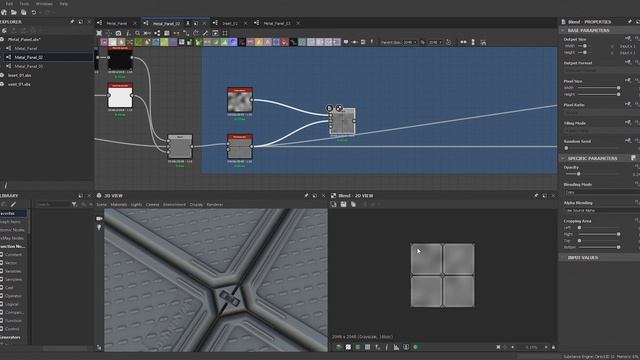Click the histogram icon in 2D View bottom bar
The height and width of the screenshot is (360, 640).
point(396,347)
